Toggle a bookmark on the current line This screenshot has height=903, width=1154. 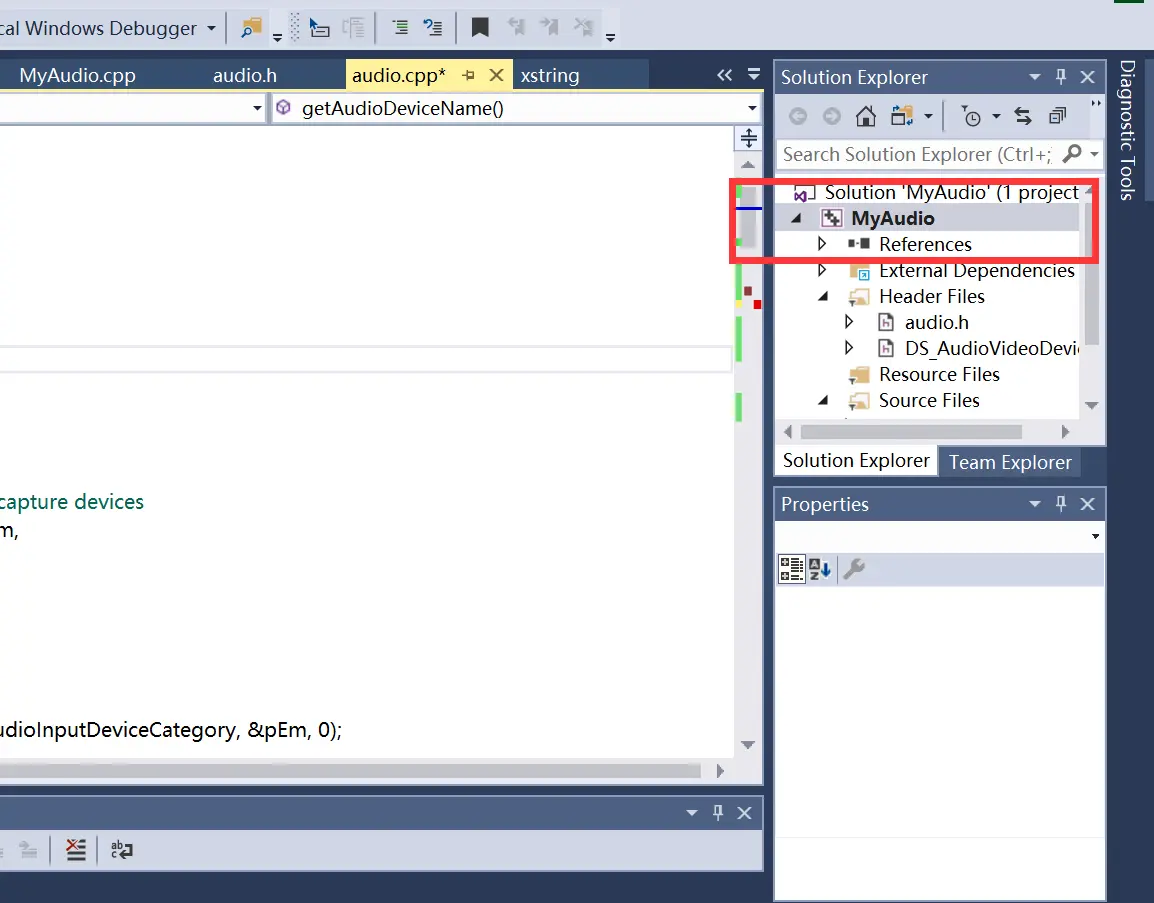[x=480, y=28]
